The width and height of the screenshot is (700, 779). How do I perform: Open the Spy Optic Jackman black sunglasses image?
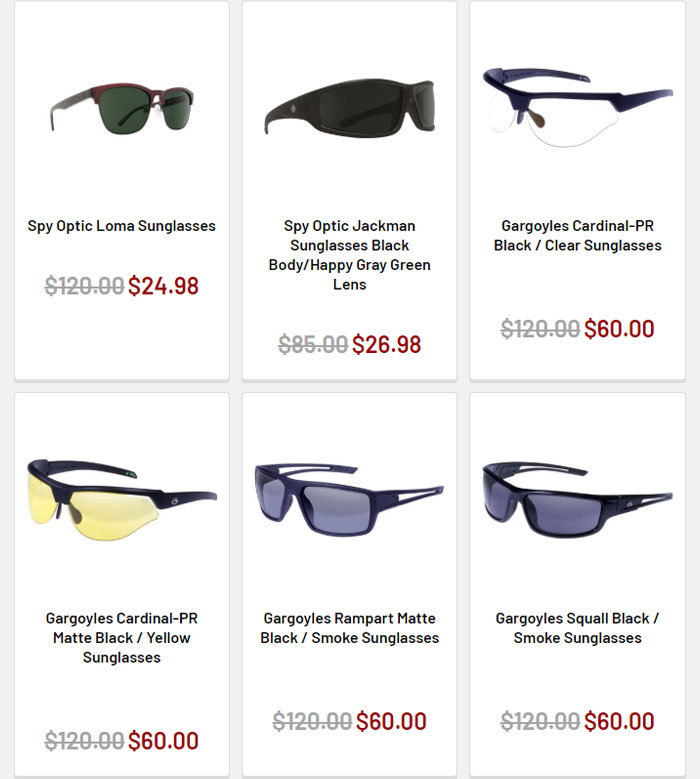[350, 106]
